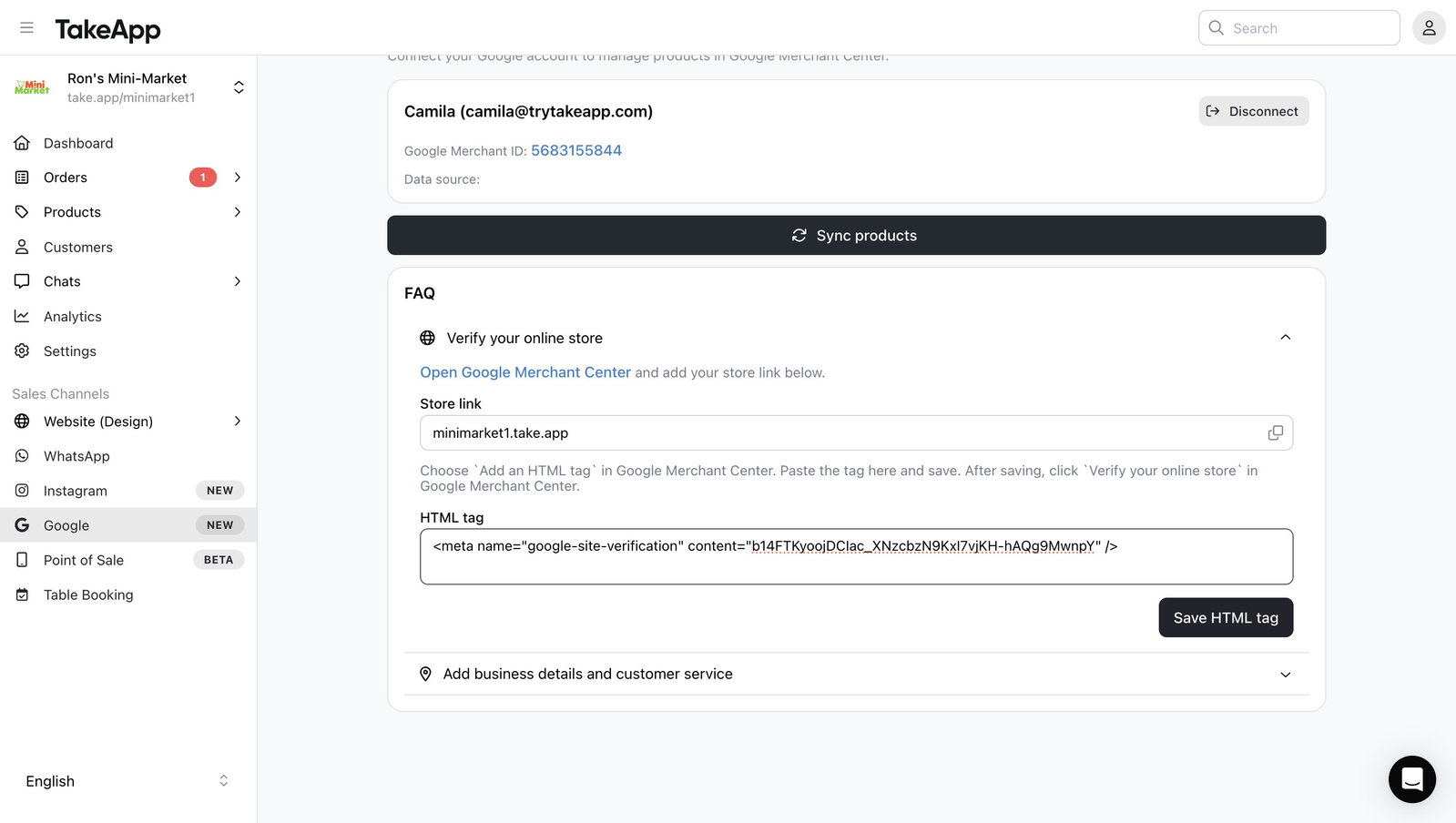This screenshot has height=823, width=1456.
Task: Click the TakeApp logo
Action: 107,29
